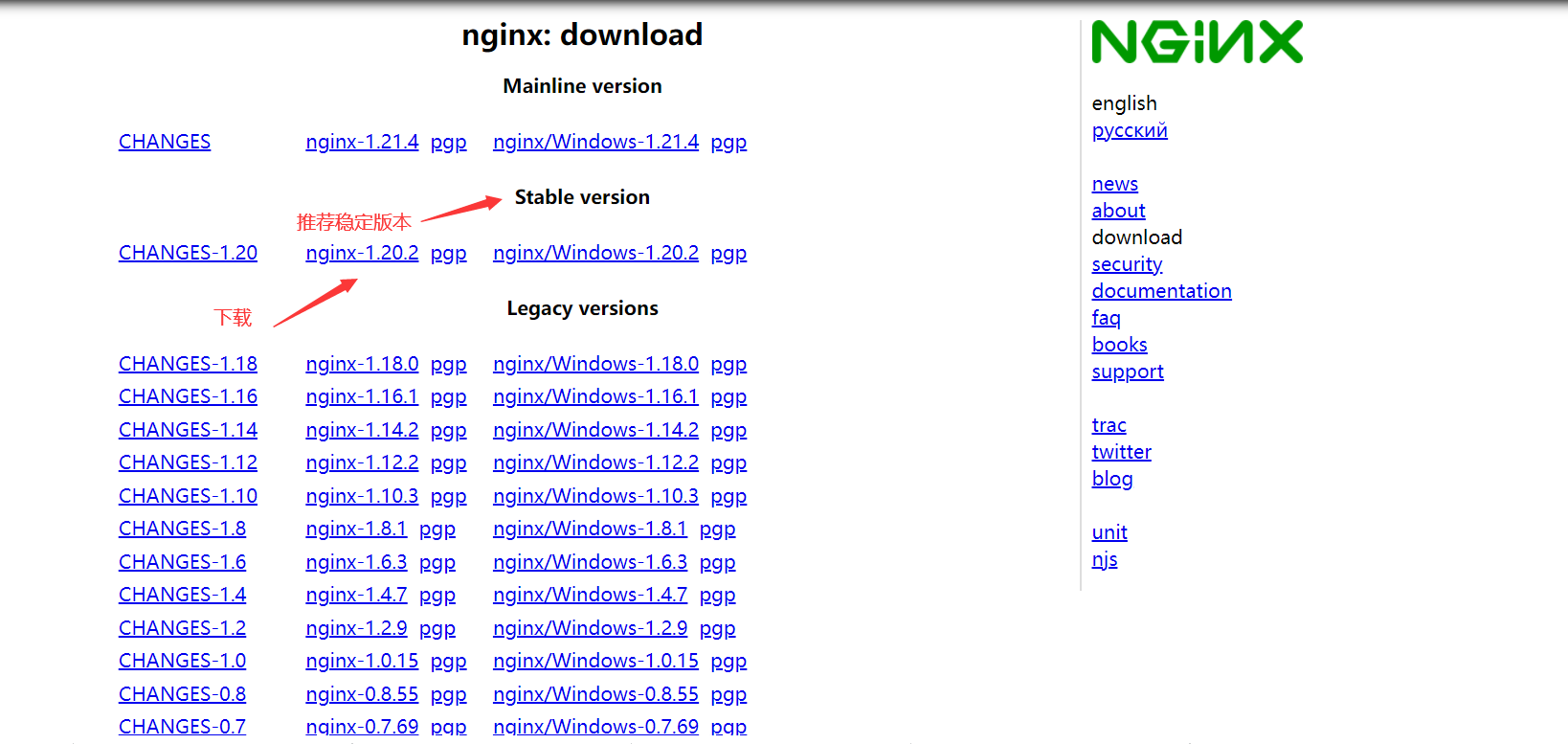Open CHANGES-1.0 link
Image resolution: width=1568 pixels, height=744 pixels.
pos(182,661)
